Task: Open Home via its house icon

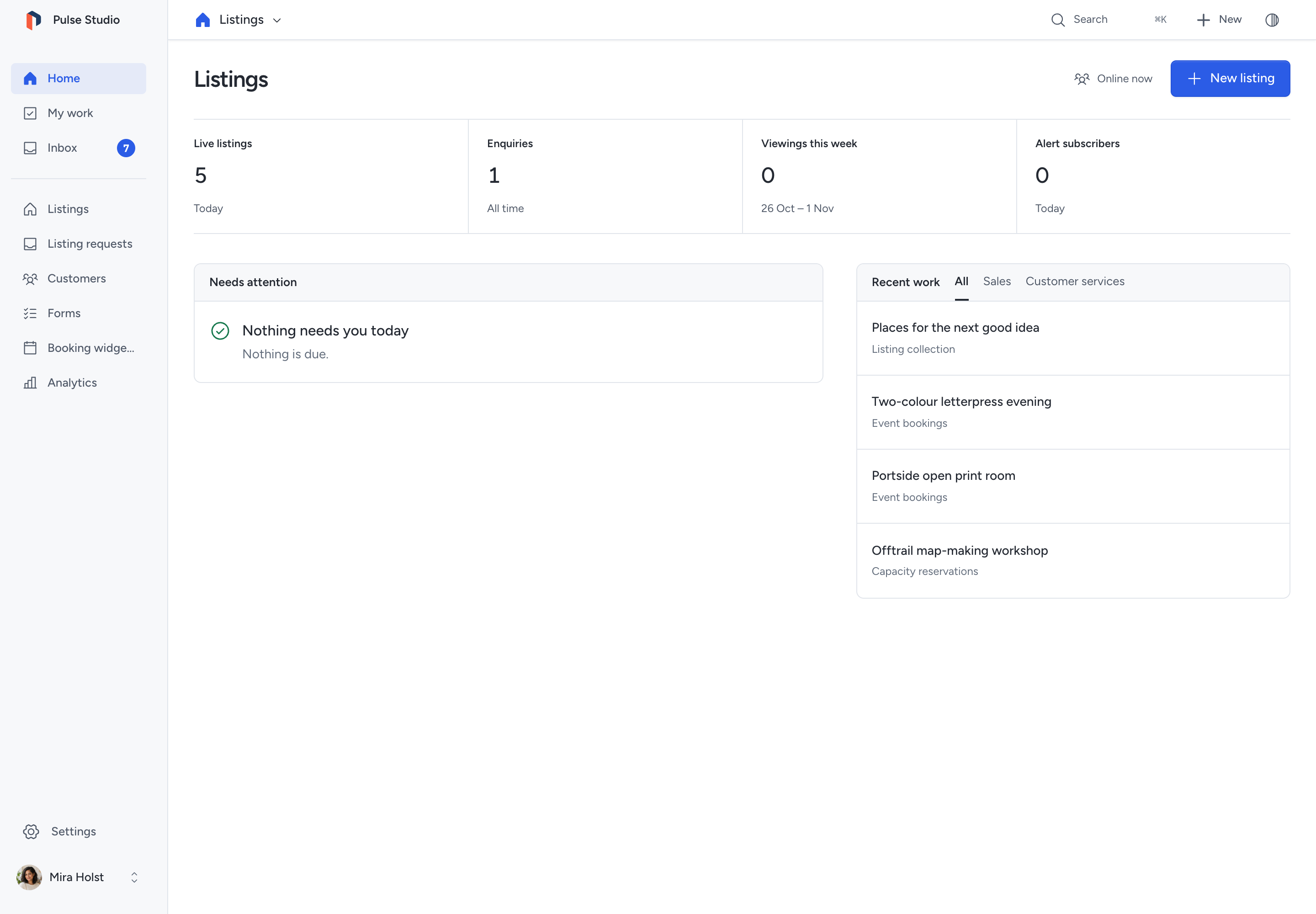Action: pos(30,79)
